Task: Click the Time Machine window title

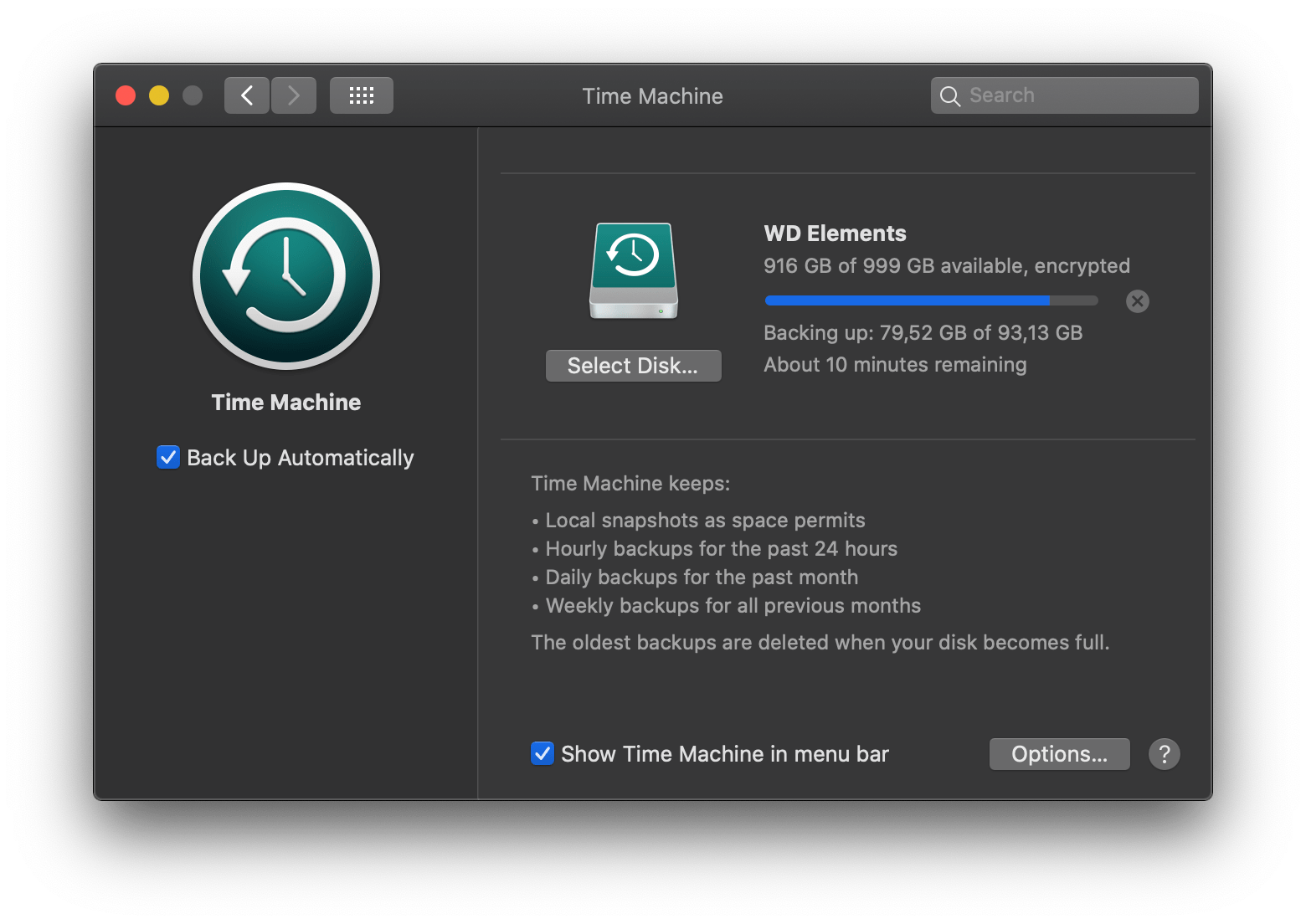Action: coord(653,96)
